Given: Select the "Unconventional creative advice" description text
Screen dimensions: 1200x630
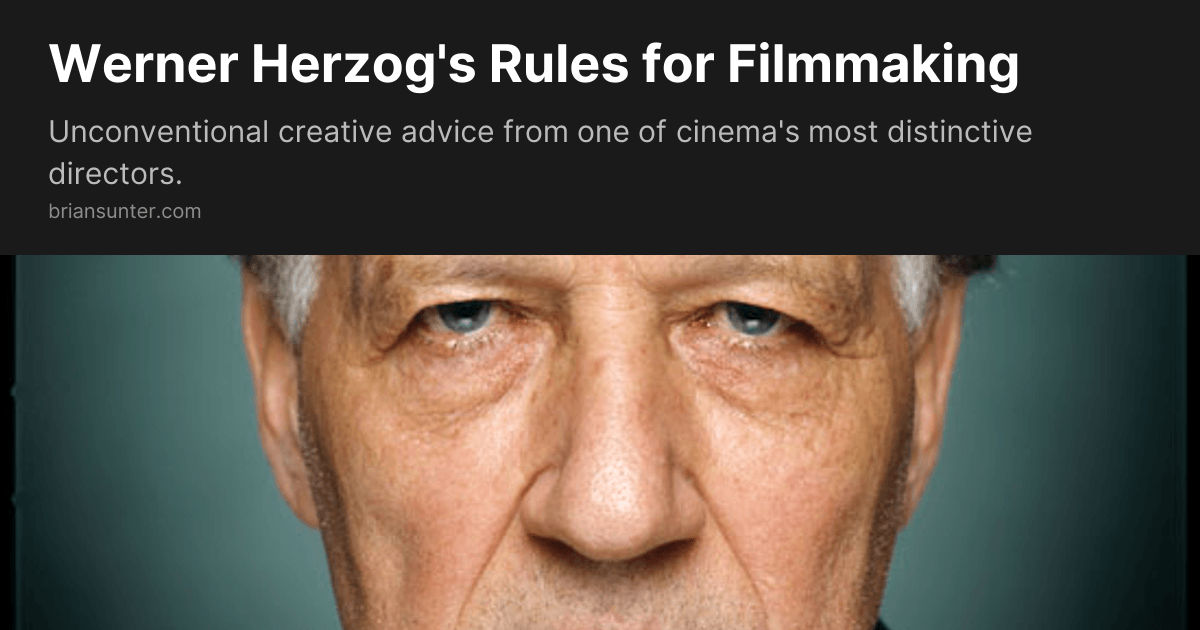Looking at the screenshot, I should pos(540,153).
